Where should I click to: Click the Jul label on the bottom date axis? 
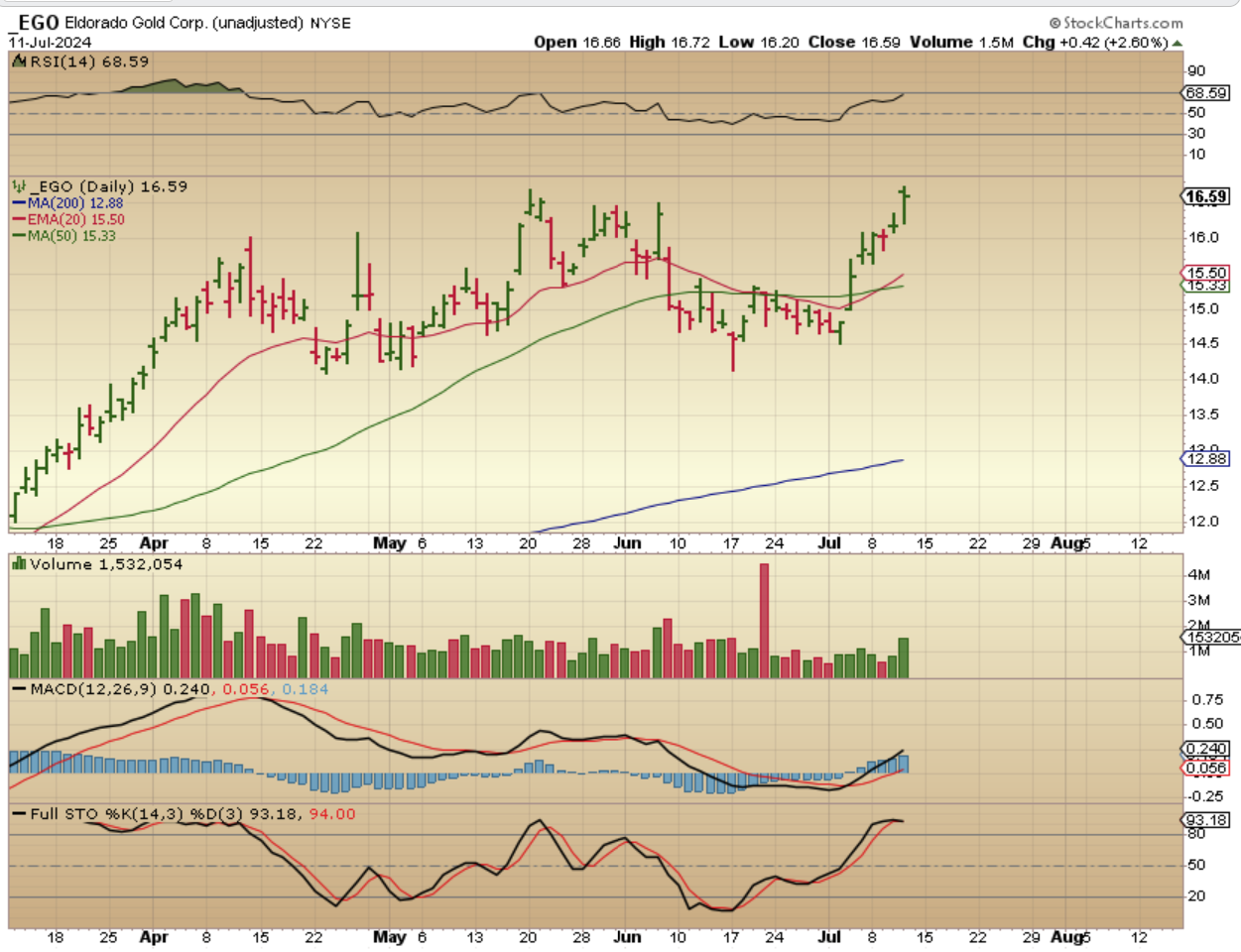pos(828,937)
